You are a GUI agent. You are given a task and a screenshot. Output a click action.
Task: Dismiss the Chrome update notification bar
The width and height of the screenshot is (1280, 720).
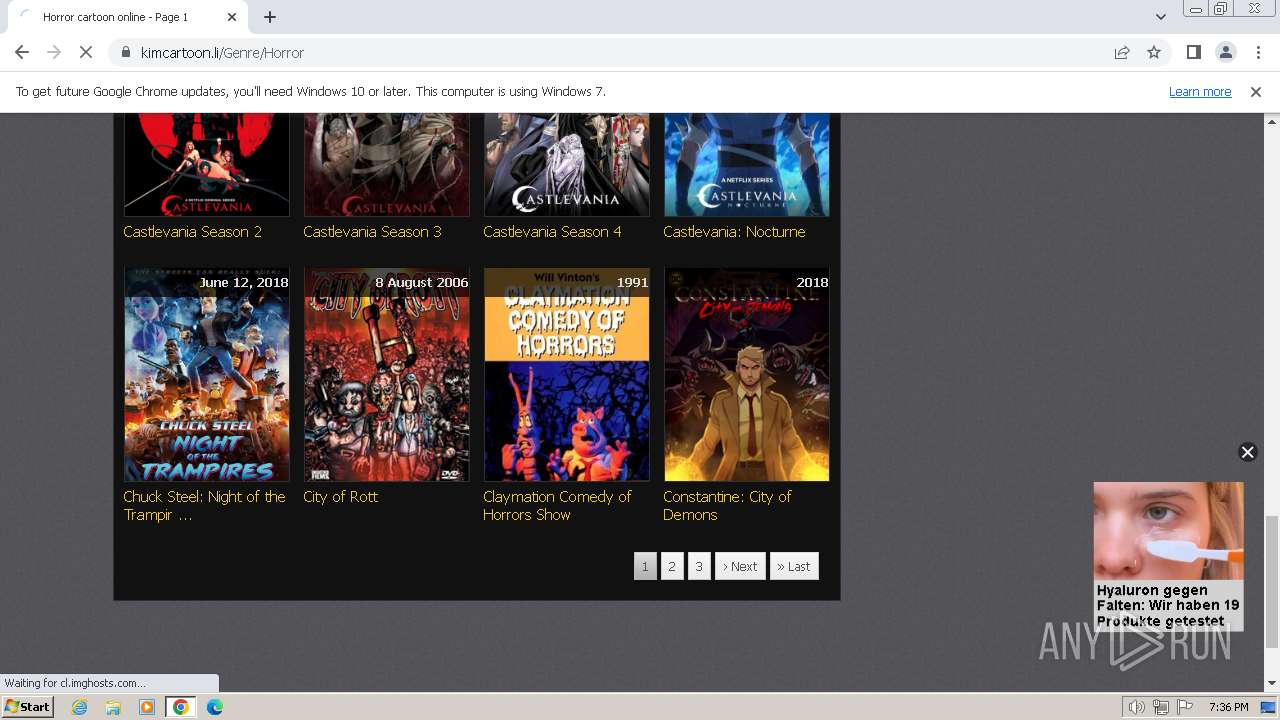tap(1256, 91)
